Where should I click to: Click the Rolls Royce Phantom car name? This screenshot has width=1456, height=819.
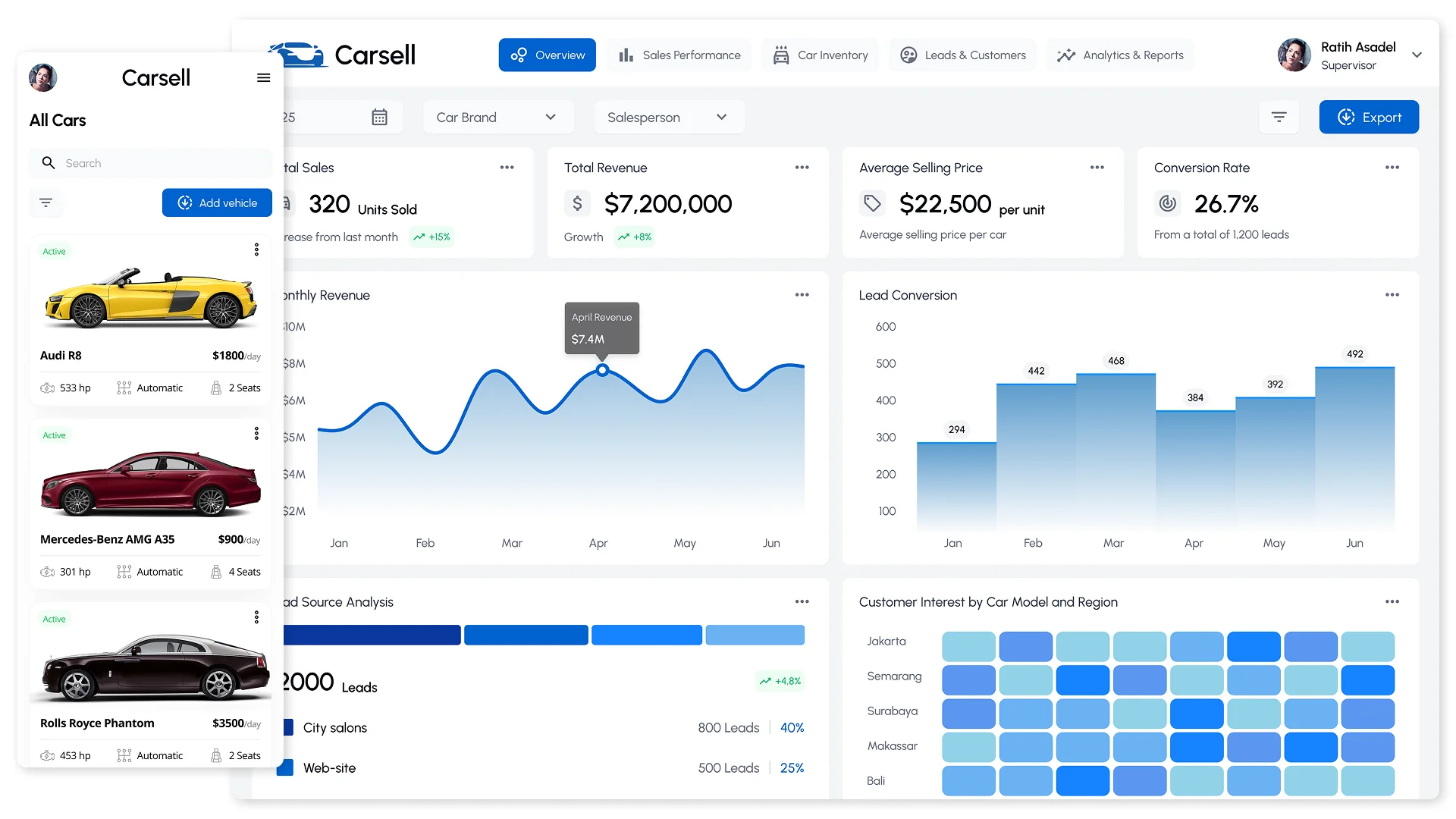click(97, 723)
